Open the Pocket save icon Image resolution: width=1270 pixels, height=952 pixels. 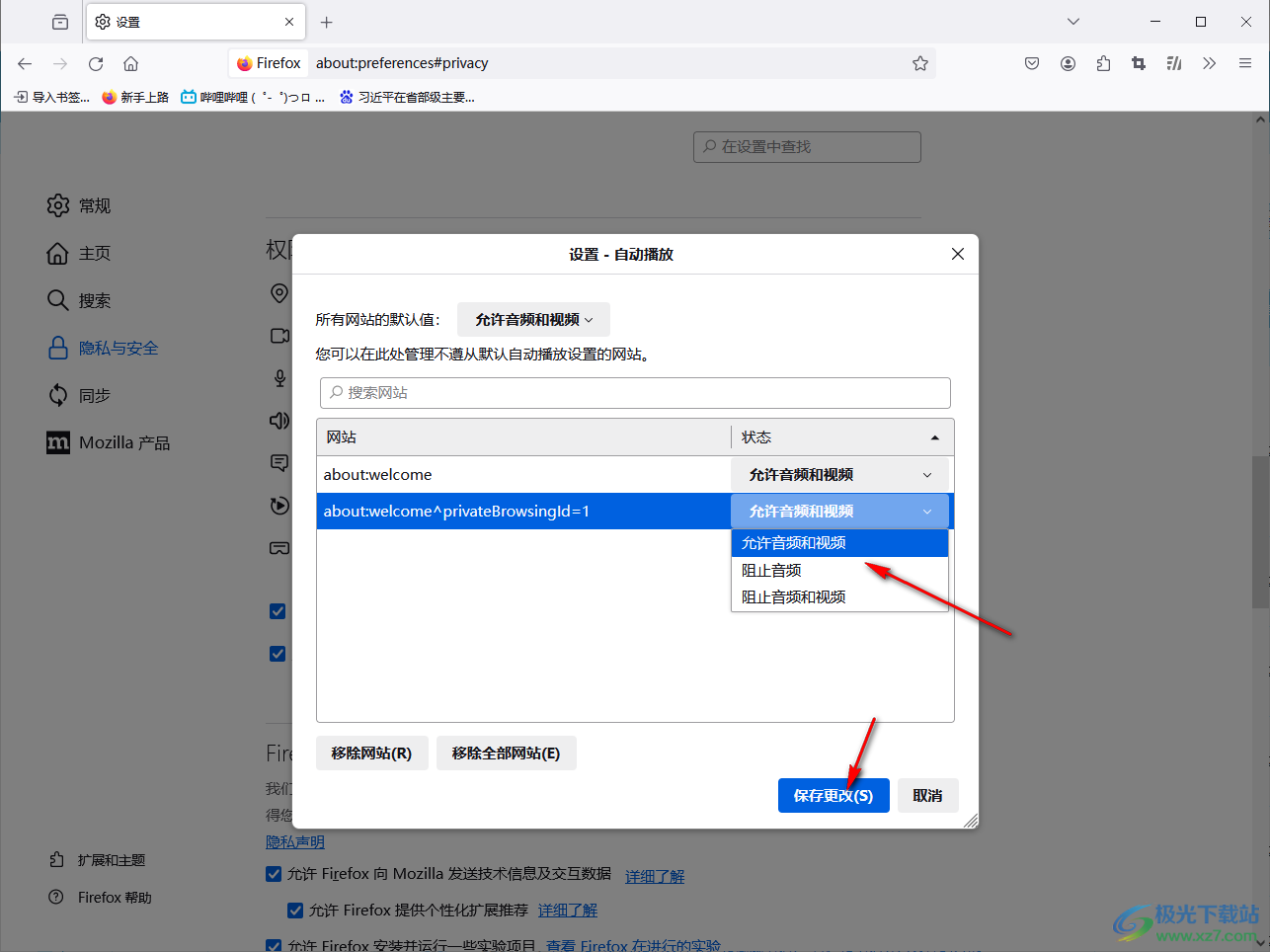[x=1032, y=63]
